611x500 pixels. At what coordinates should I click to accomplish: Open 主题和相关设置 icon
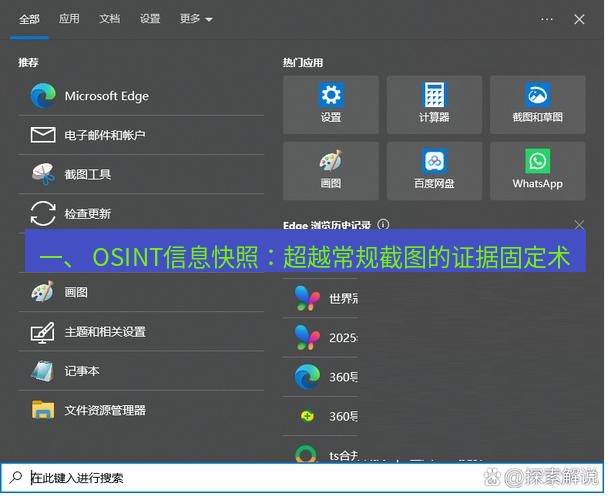[x=42, y=332]
